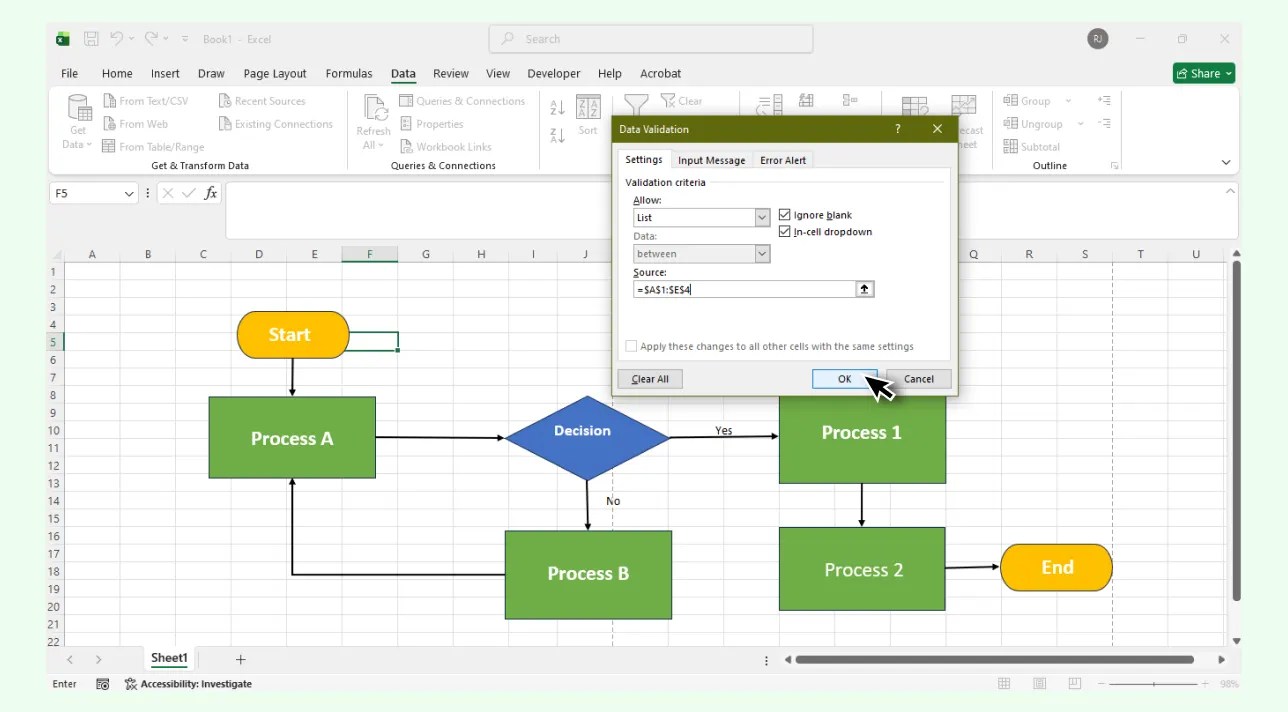Open the Get Data tool

tap(78, 122)
